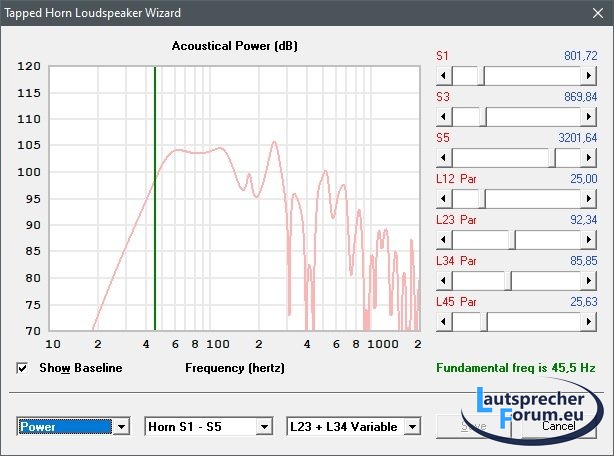This screenshot has height=456, width=614.
Task: Click the L23 Par slider thumb
Action: point(512,239)
